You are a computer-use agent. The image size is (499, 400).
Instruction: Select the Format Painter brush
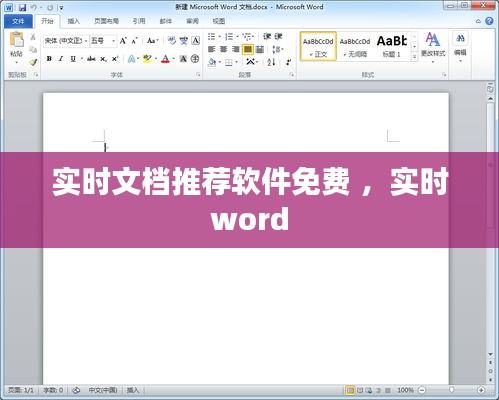(x=33, y=62)
